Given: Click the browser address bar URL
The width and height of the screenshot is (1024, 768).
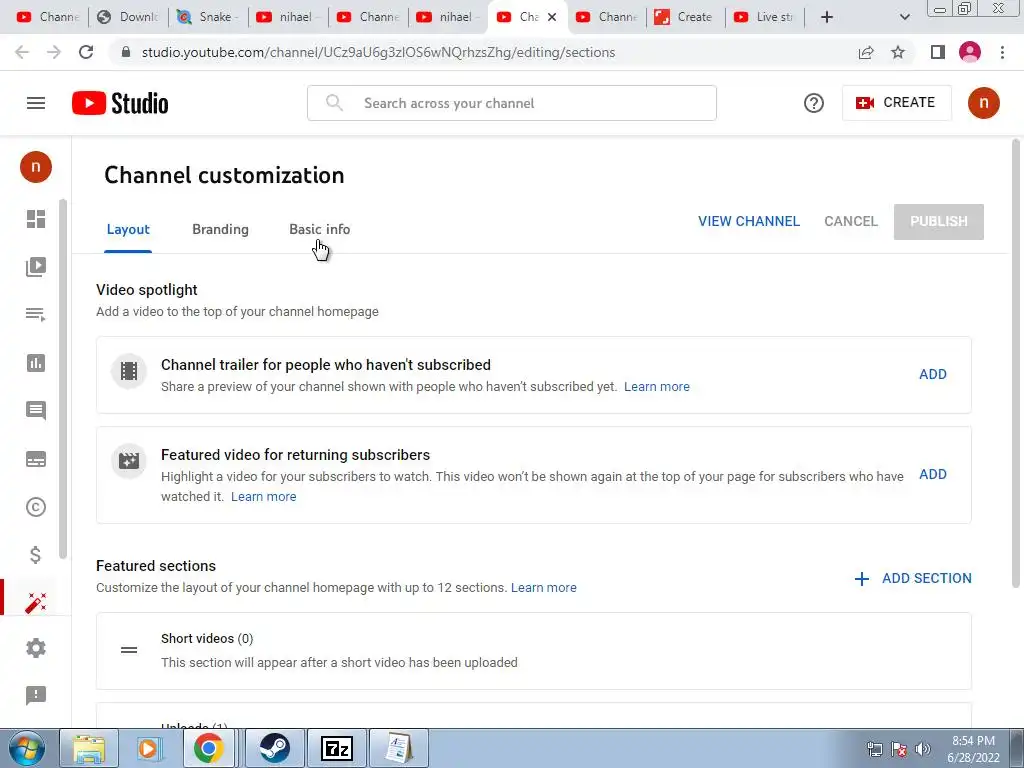Looking at the screenshot, I should (378, 52).
